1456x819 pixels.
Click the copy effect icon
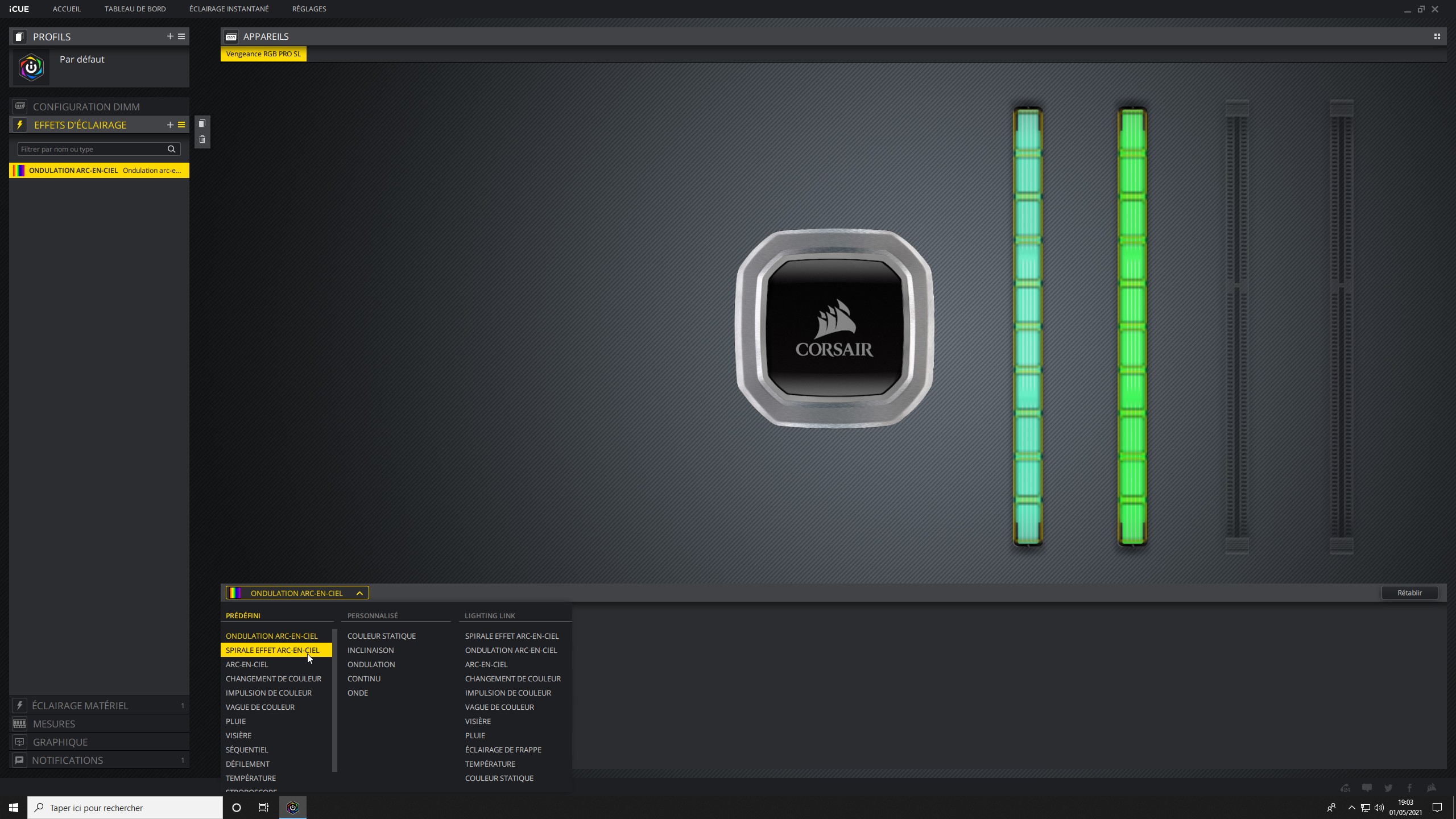pyautogui.click(x=202, y=123)
